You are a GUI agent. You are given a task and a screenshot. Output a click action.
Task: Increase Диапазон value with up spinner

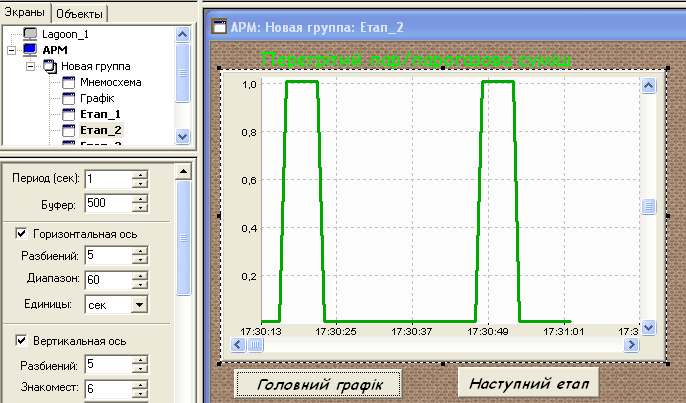140,276
